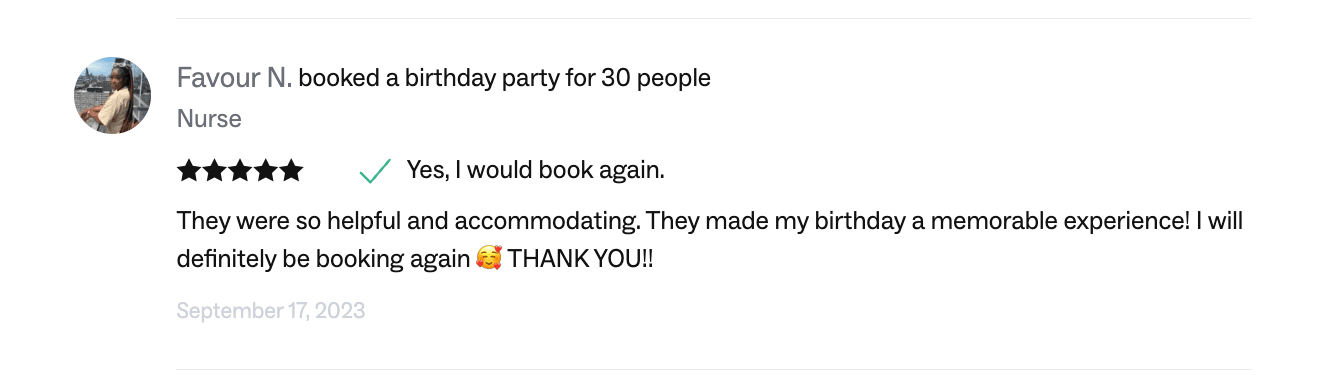Click 'Yes, I would book again.' text
The width and height of the screenshot is (1336, 386).
pyautogui.click(x=536, y=171)
